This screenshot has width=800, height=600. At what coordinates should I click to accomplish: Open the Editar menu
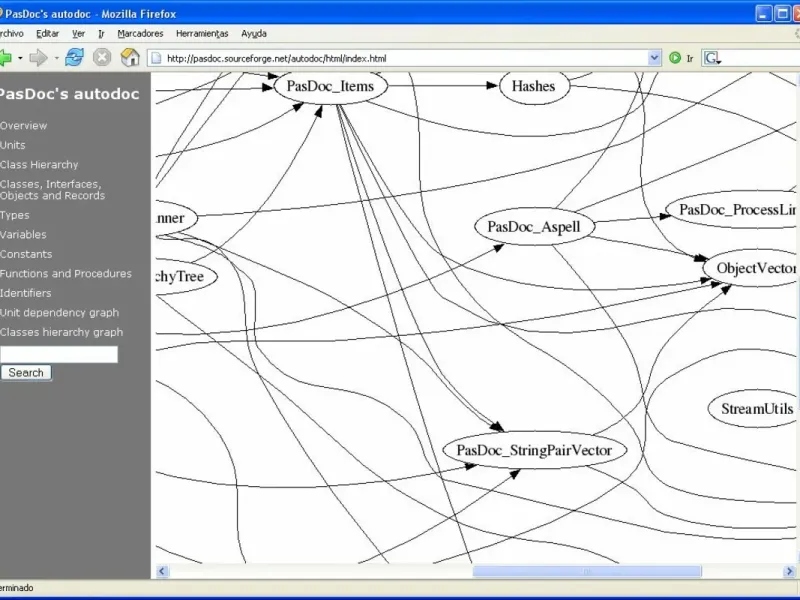click(x=47, y=34)
